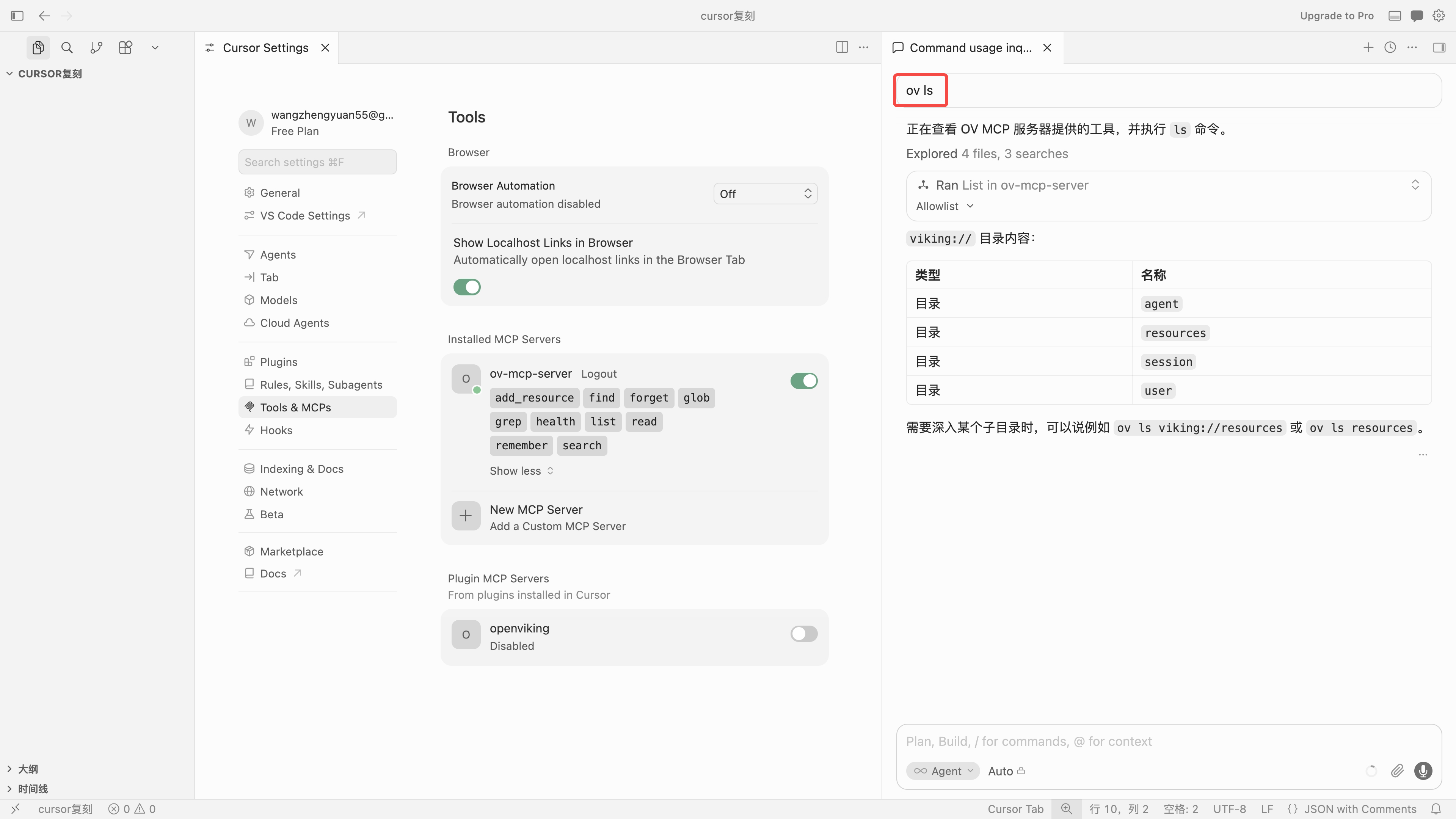Click Upgrade to Pro

point(1336,16)
